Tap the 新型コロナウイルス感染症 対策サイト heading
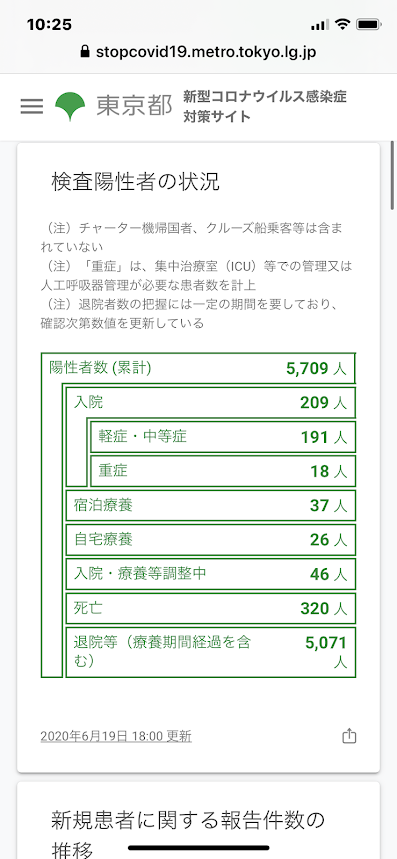 coord(265,107)
